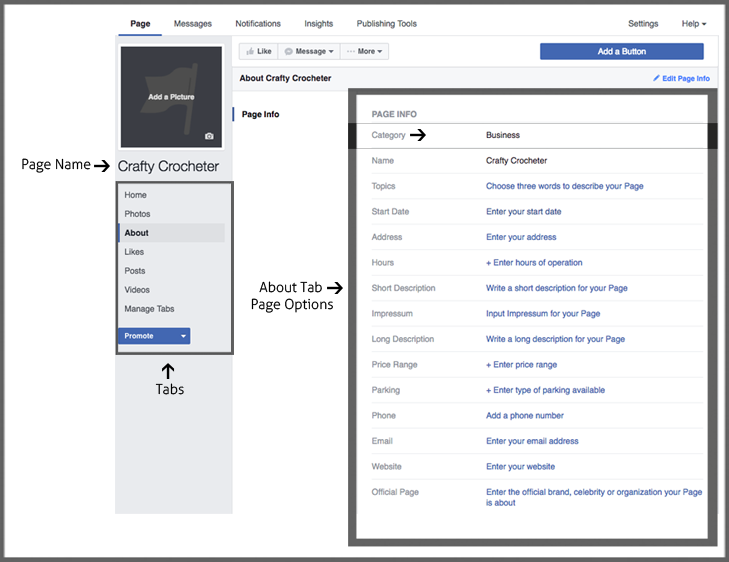Click Input Impressum for your Page
This screenshot has width=729, height=562.
pyautogui.click(x=543, y=314)
